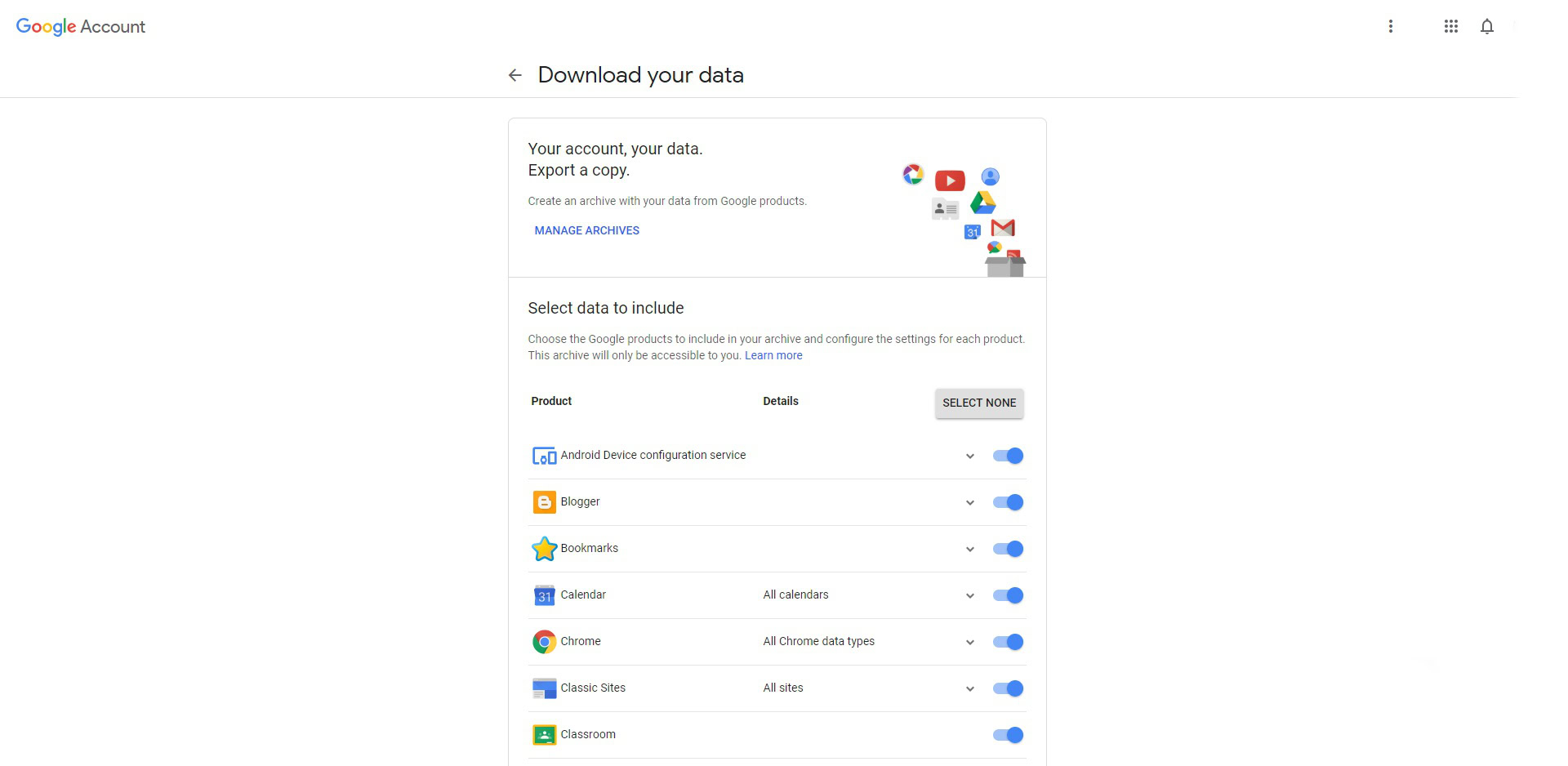Viewport: 1568px width, 766px height.
Task: Click the Classroom product icon
Action: [x=544, y=735]
